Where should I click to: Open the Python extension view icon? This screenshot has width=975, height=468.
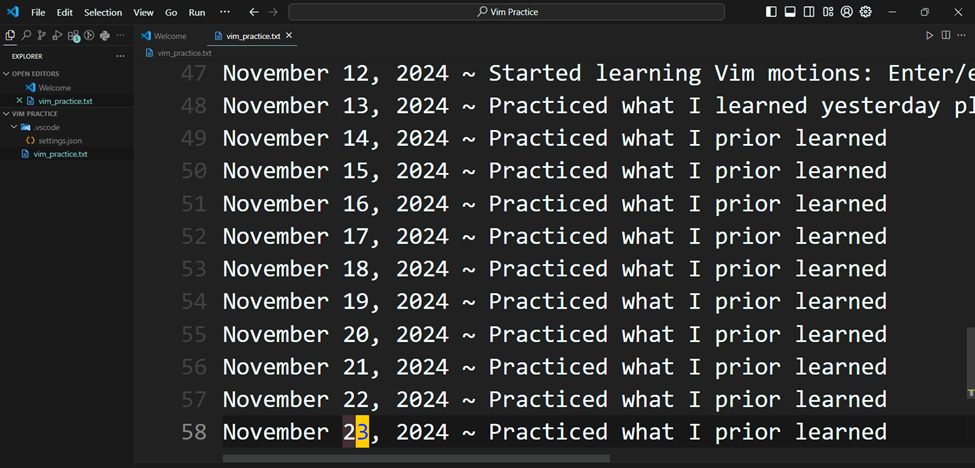pyautogui.click(x=104, y=35)
